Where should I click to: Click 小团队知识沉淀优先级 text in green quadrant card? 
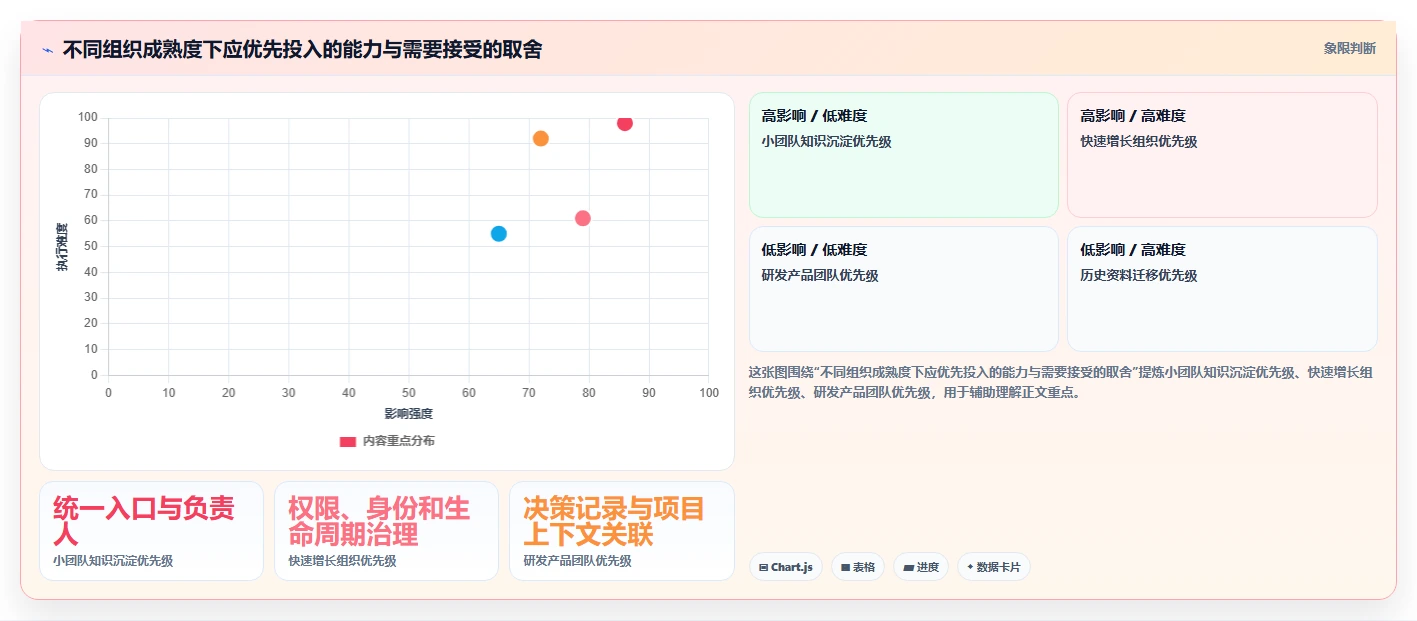(x=826, y=142)
